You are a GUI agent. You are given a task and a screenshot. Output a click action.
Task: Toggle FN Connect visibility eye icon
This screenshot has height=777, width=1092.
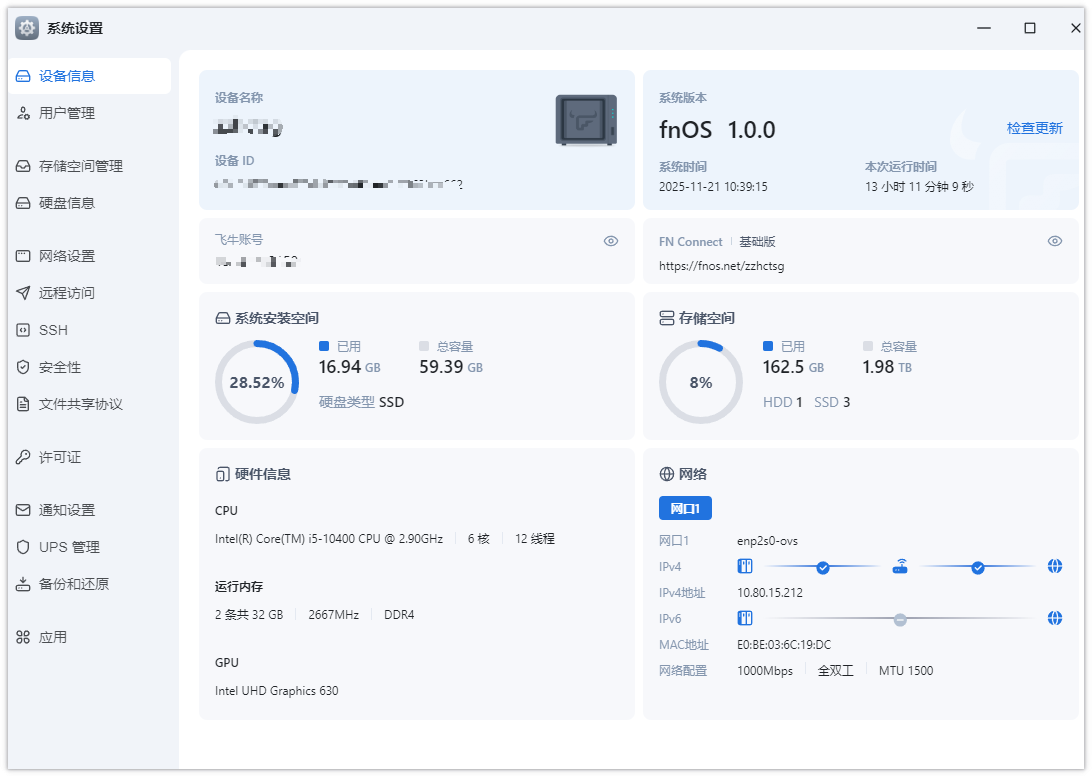point(1054,241)
